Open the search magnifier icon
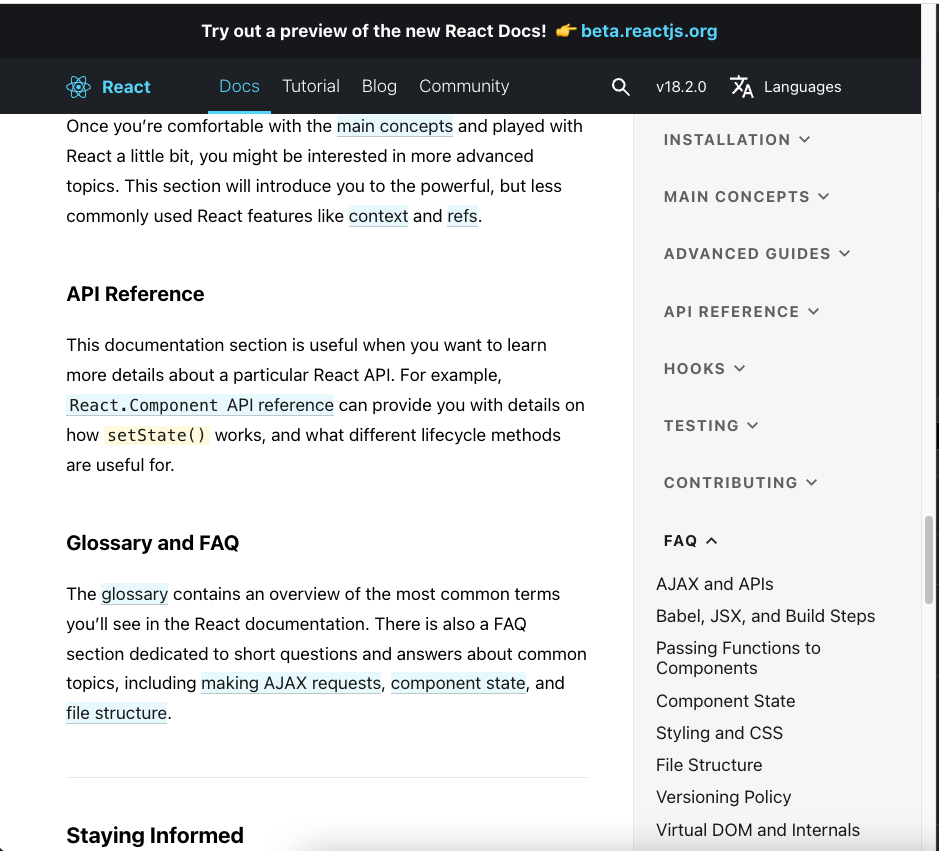939x851 pixels. point(621,87)
